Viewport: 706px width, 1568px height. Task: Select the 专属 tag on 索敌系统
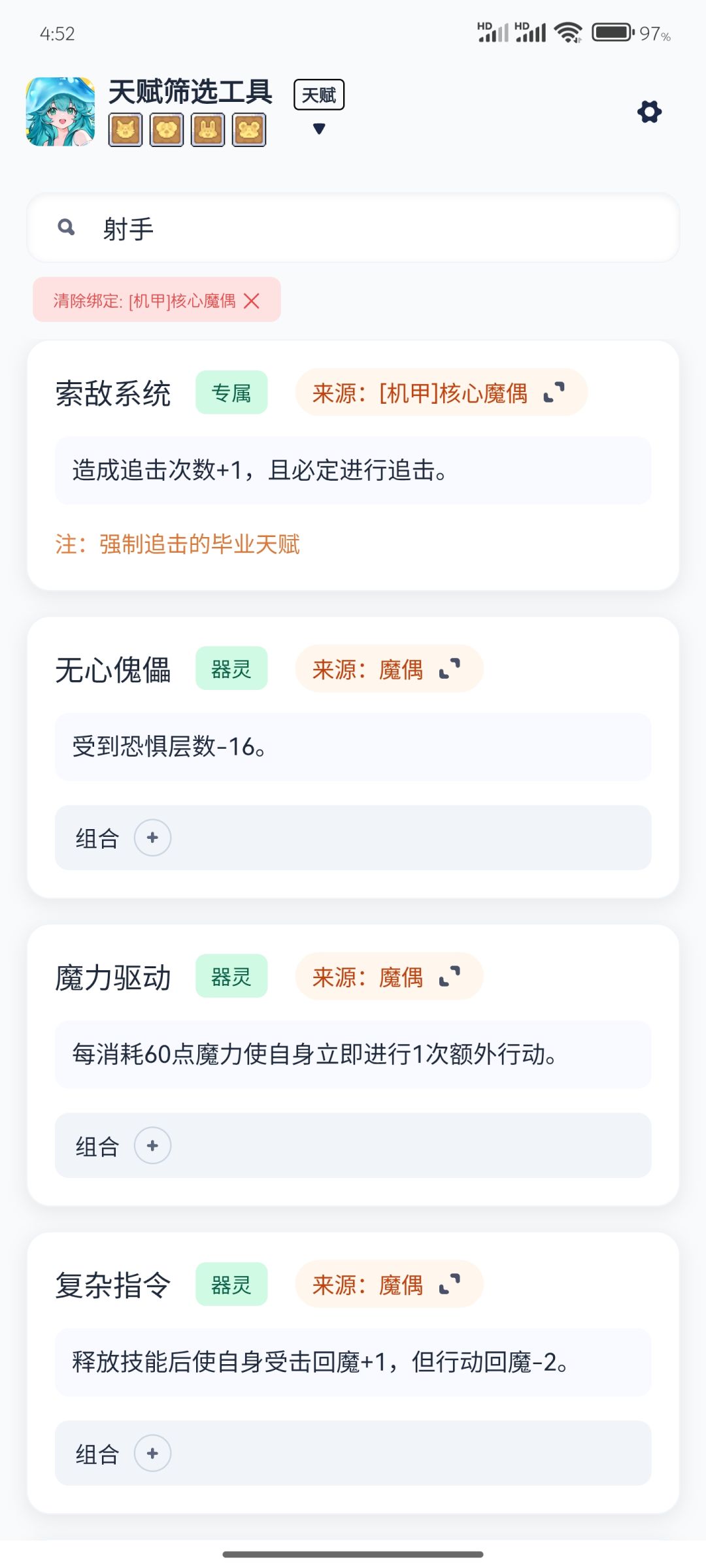(x=231, y=393)
